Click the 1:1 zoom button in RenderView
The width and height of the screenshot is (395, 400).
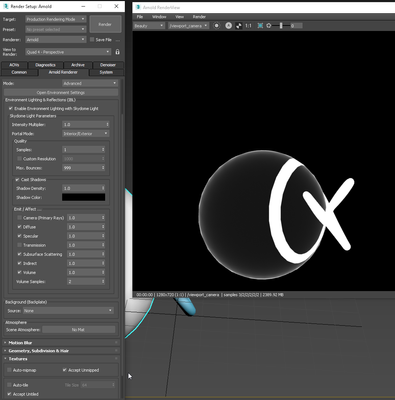point(248,26)
